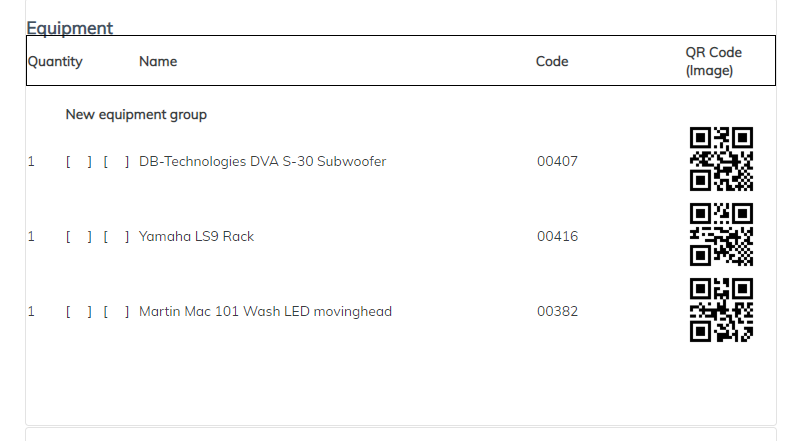Screen dimensions: 799x441
Task: Click the DB-Technologies DVA S-30 Subwoofer name
Action: point(262,162)
